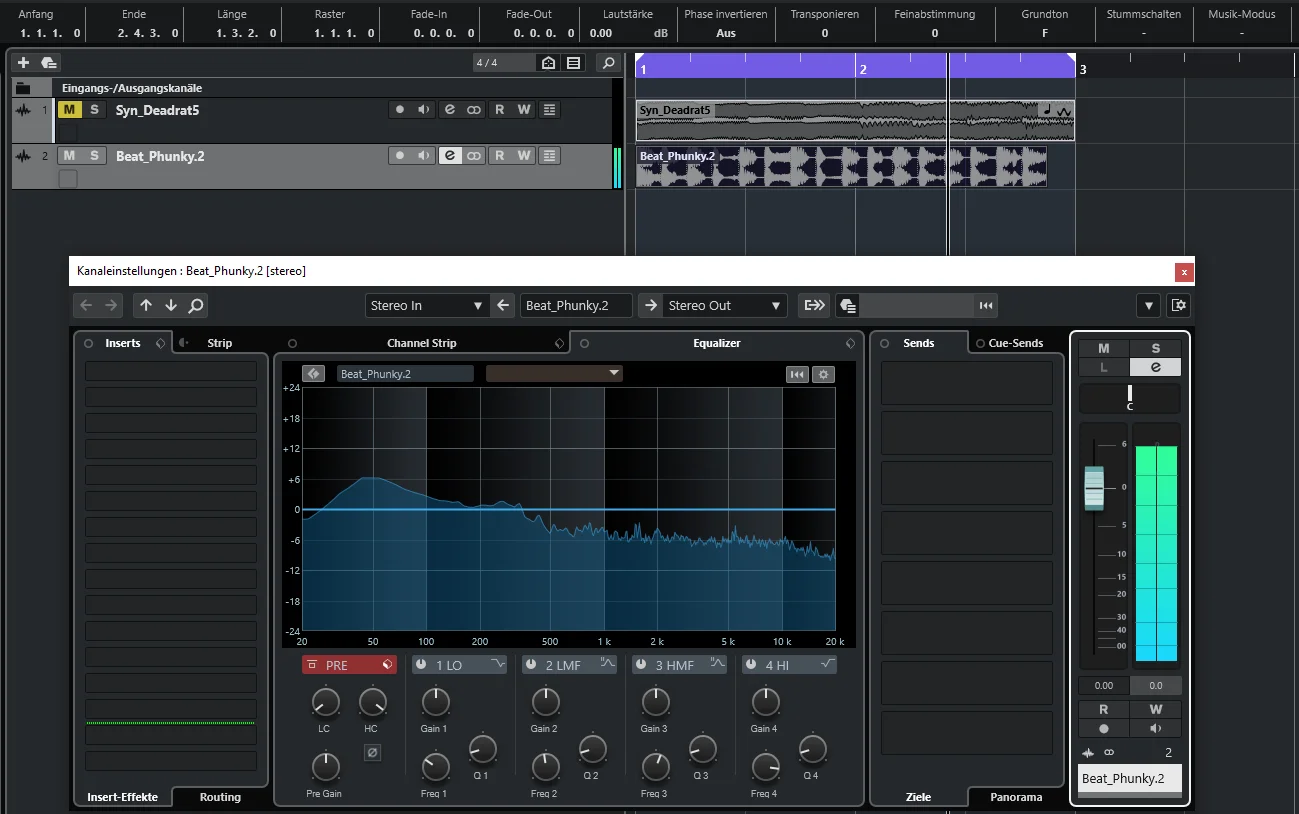Open the EQ curve settings gear icon
The width and height of the screenshot is (1299, 814).
pyautogui.click(x=823, y=374)
